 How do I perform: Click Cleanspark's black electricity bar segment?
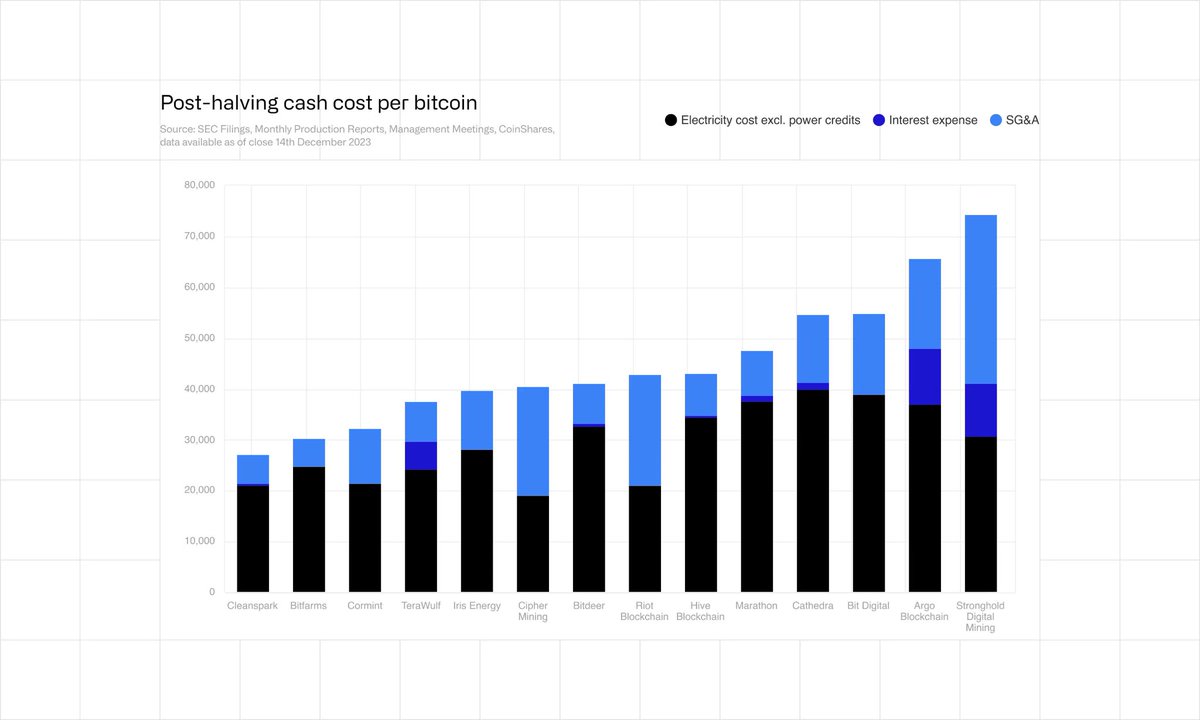tap(253, 539)
